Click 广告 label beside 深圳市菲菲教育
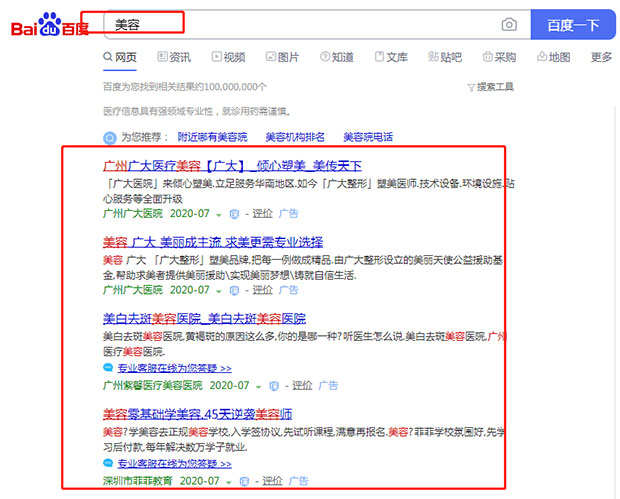The width and height of the screenshot is (620, 499). (x=299, y=481)
